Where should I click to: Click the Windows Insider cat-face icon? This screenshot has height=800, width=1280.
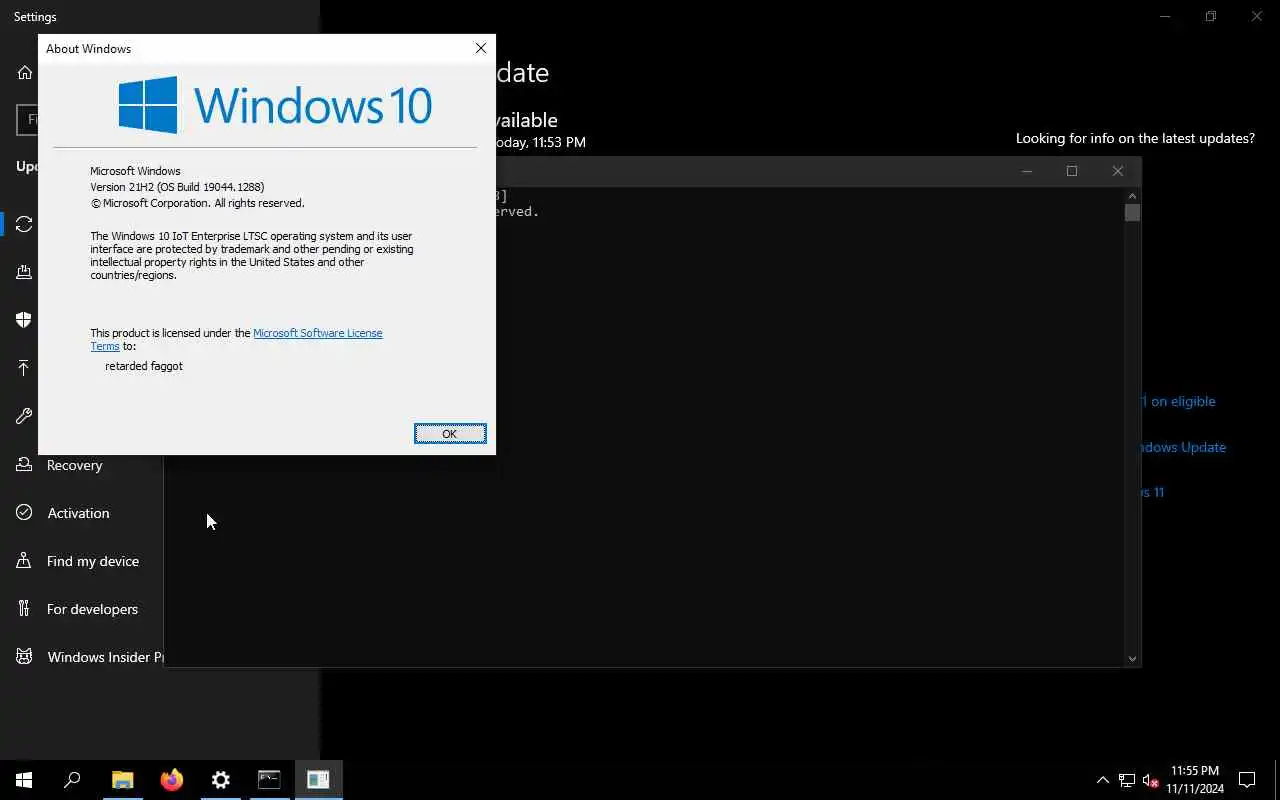pos(24,657)
